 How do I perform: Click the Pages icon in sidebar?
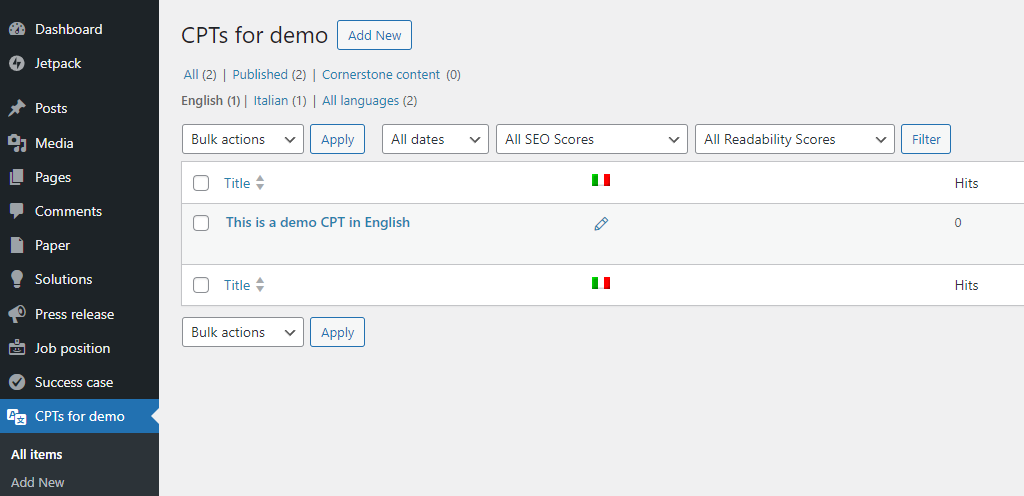(17, 178)
